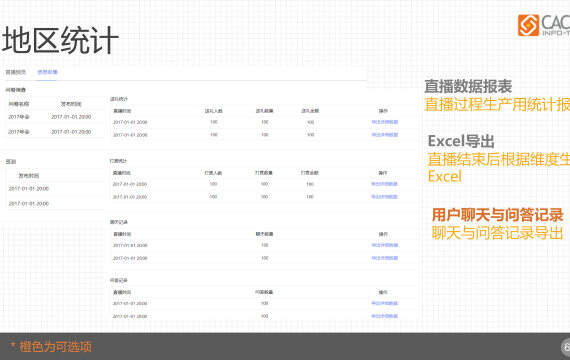The width and height of the screenshot is (570, 360).
Task: Click the 聊天数量 column header
Action: 264,234
